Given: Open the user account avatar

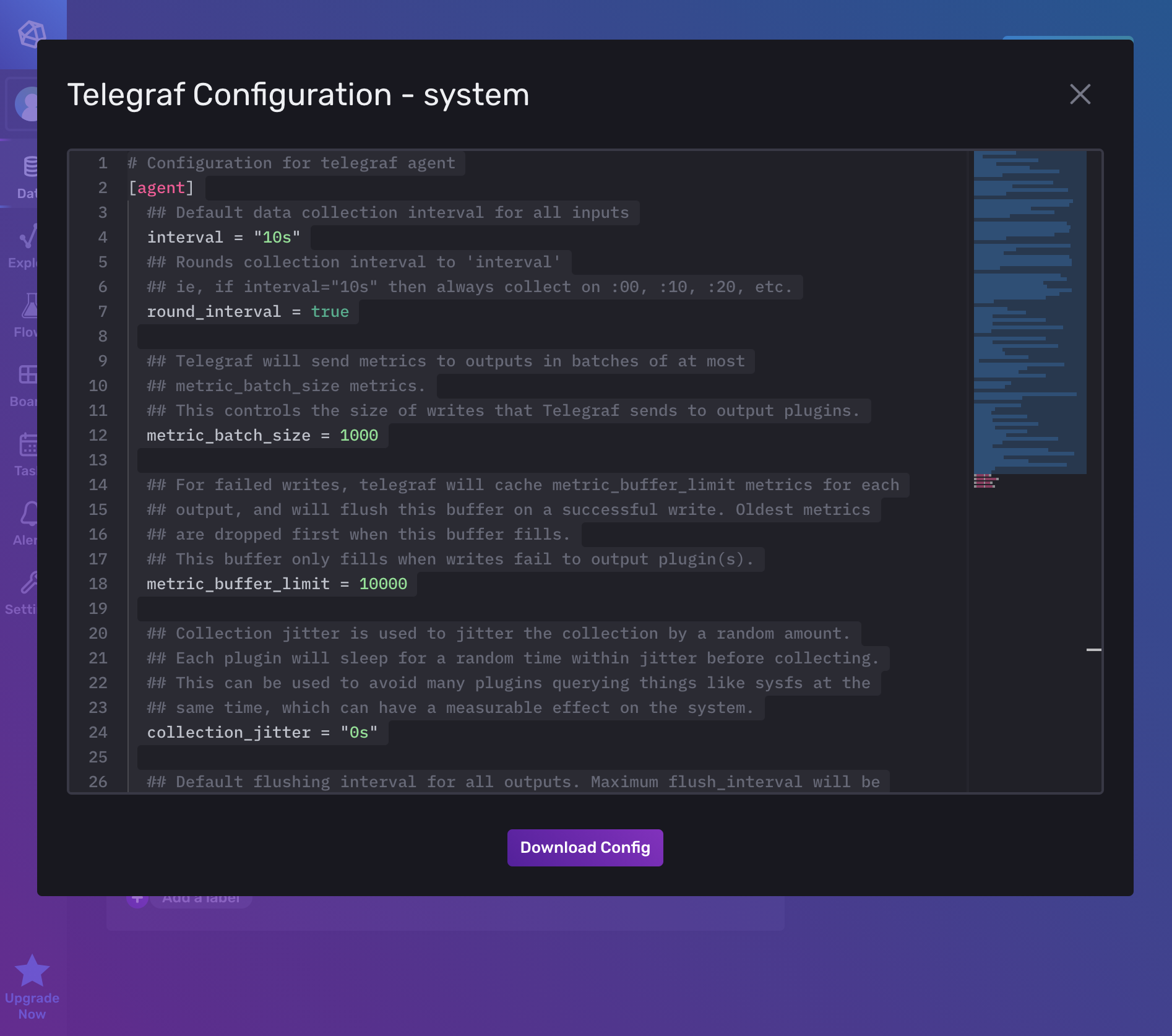Looking at the screenshot, I should pyautogui.click(x=28, y=104).
